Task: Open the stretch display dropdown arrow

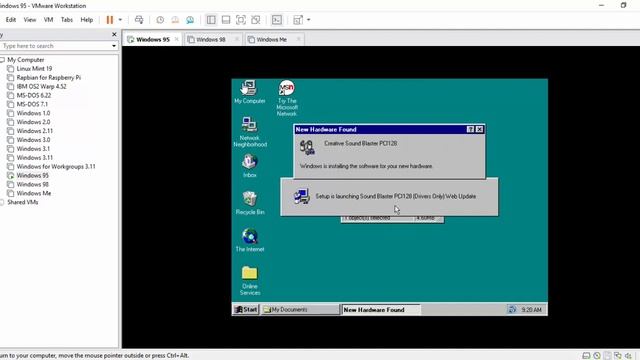Action: 309,20
